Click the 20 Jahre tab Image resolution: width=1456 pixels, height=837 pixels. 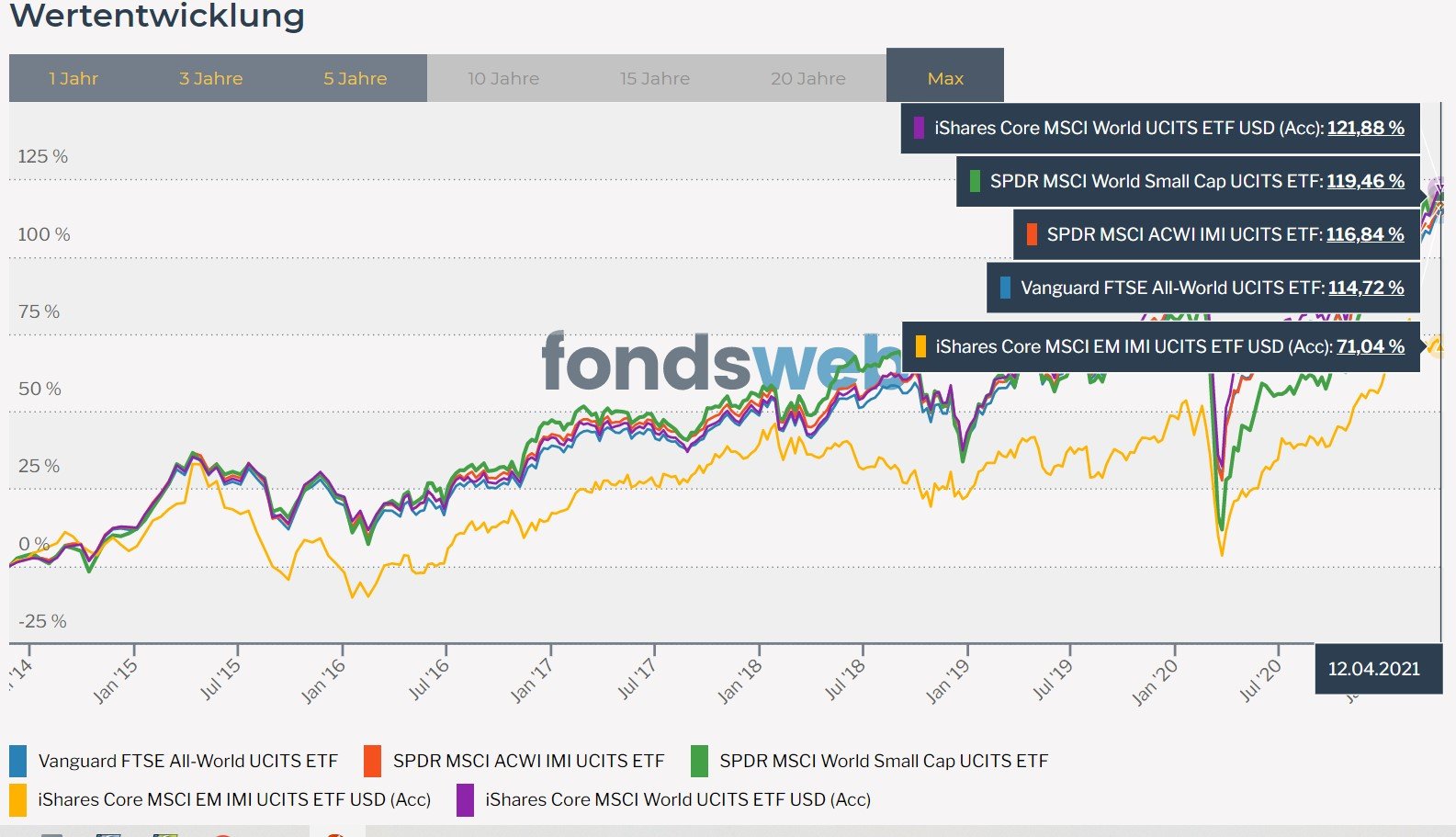coord(808,78)
